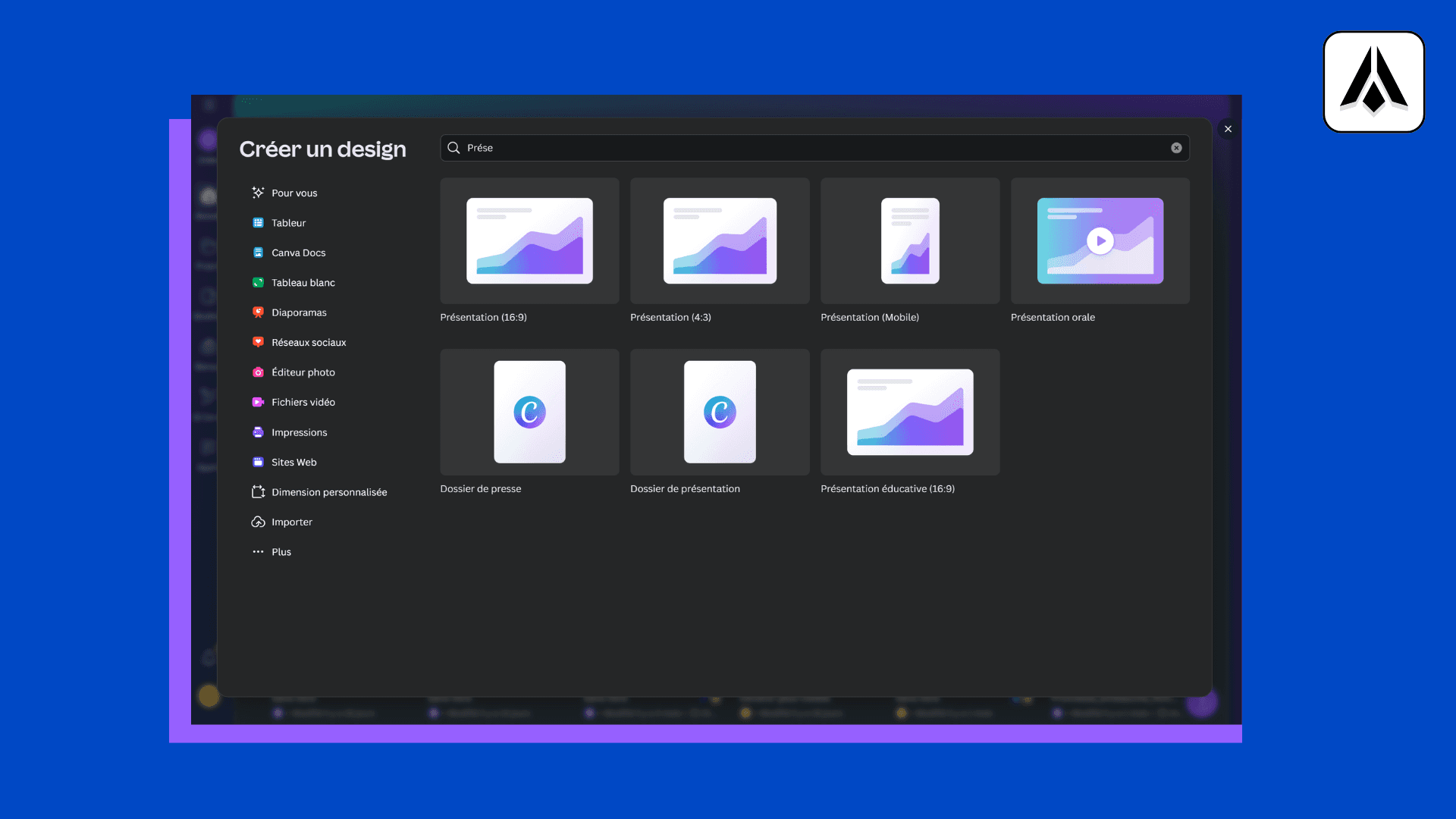Viewport: 1456px width, 819px height.
Task: Open the Impressions category
Action: point(299,432)
